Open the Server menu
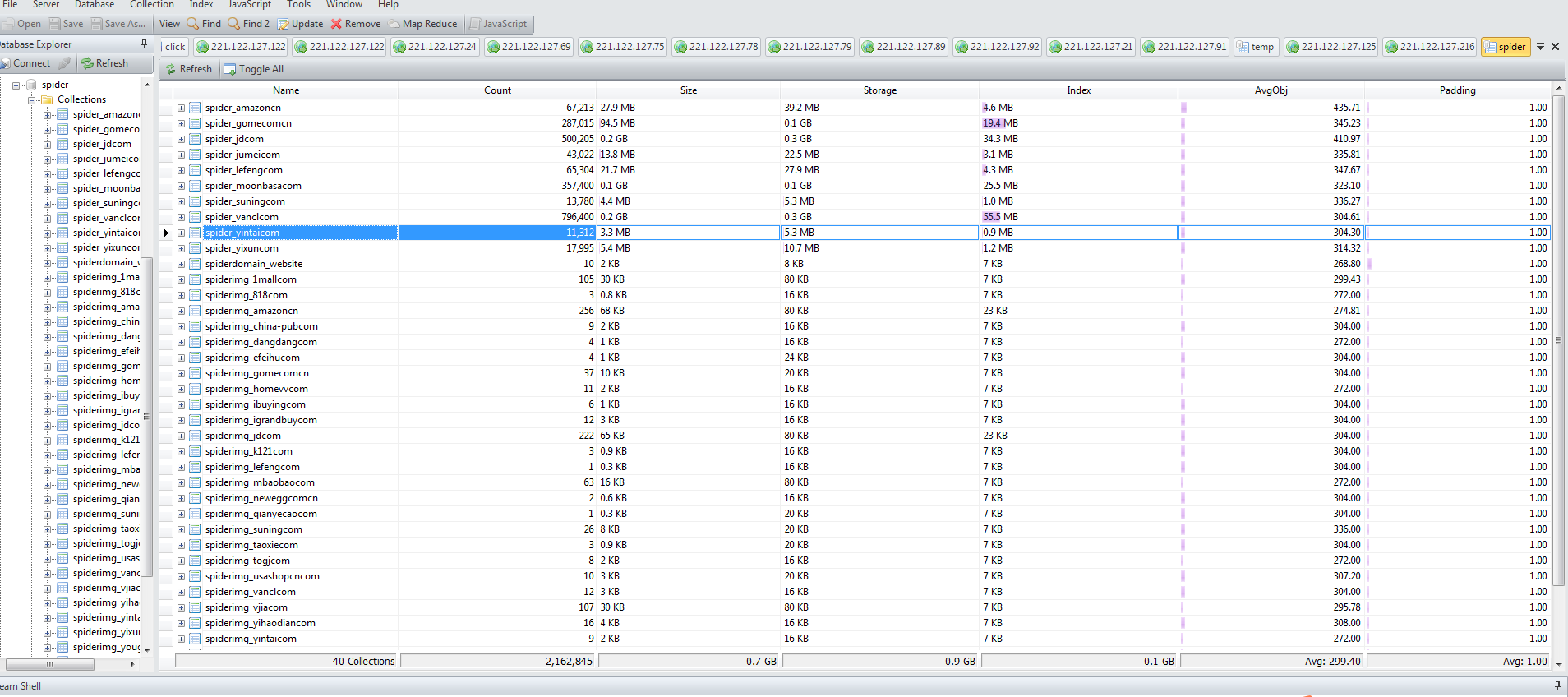Screen dimensions: 1568x697 click(46, 4)
